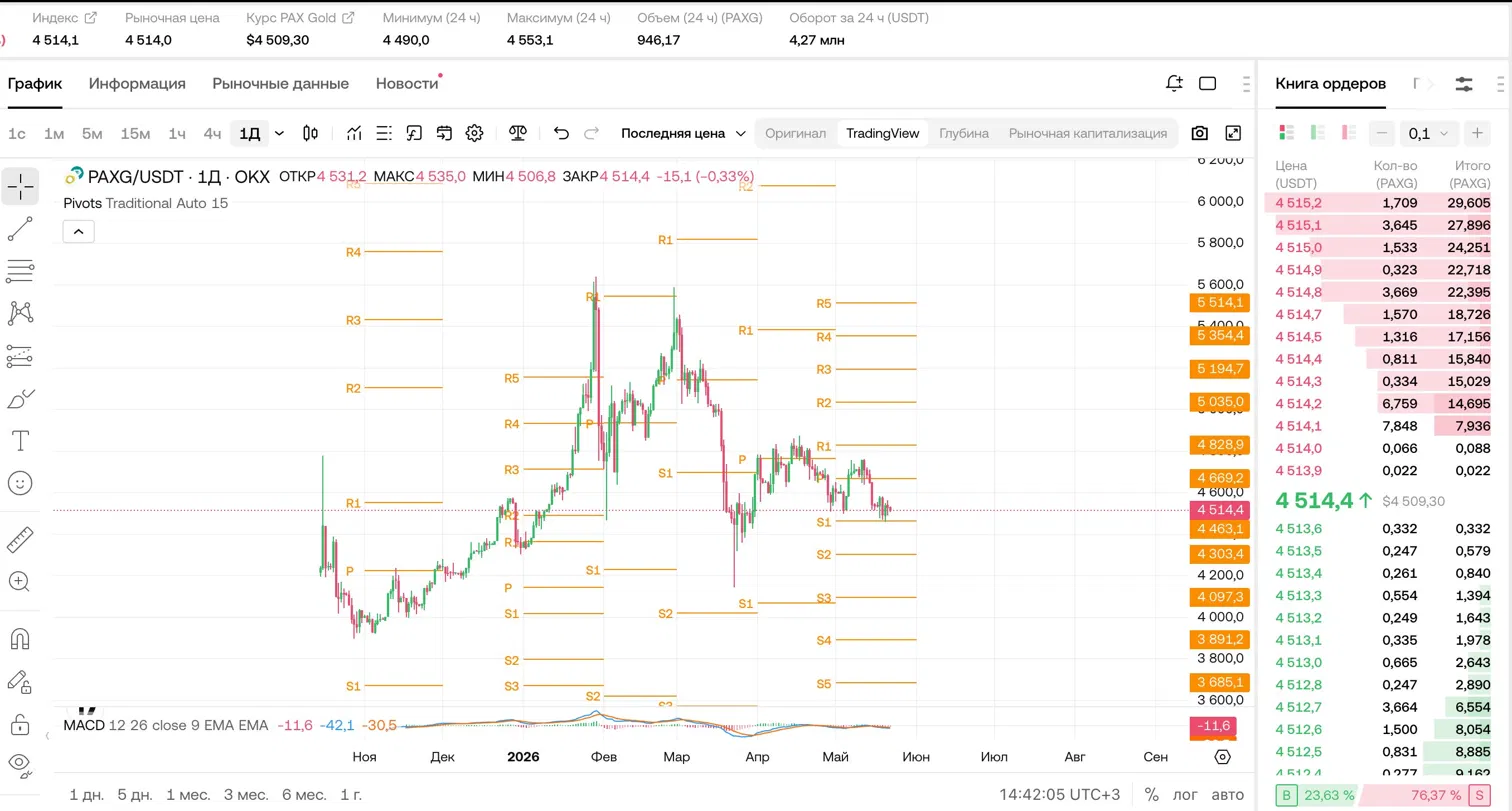The height and width of the screenshot is (811, 1512).
Task: Show only asks in order book
Action: coord(1349,132)
